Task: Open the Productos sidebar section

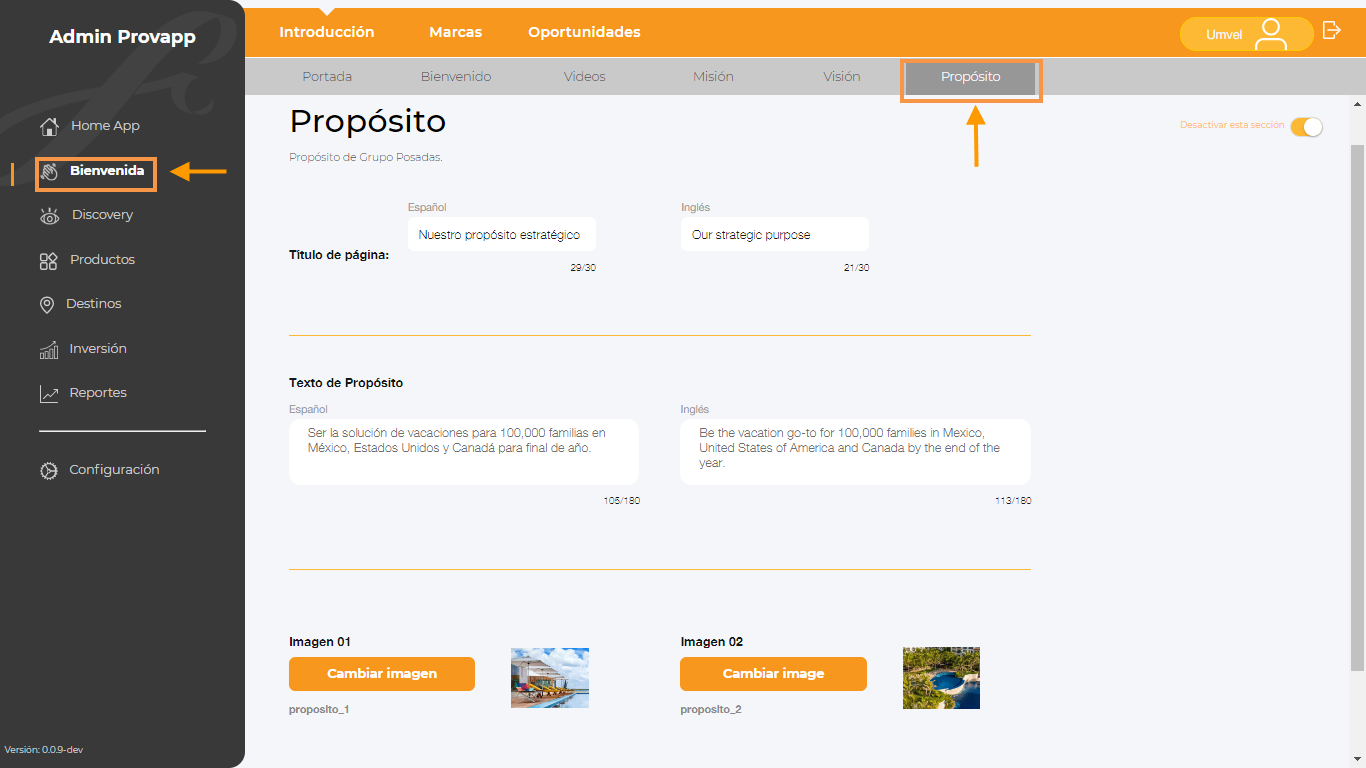Action: coord(102,260)
